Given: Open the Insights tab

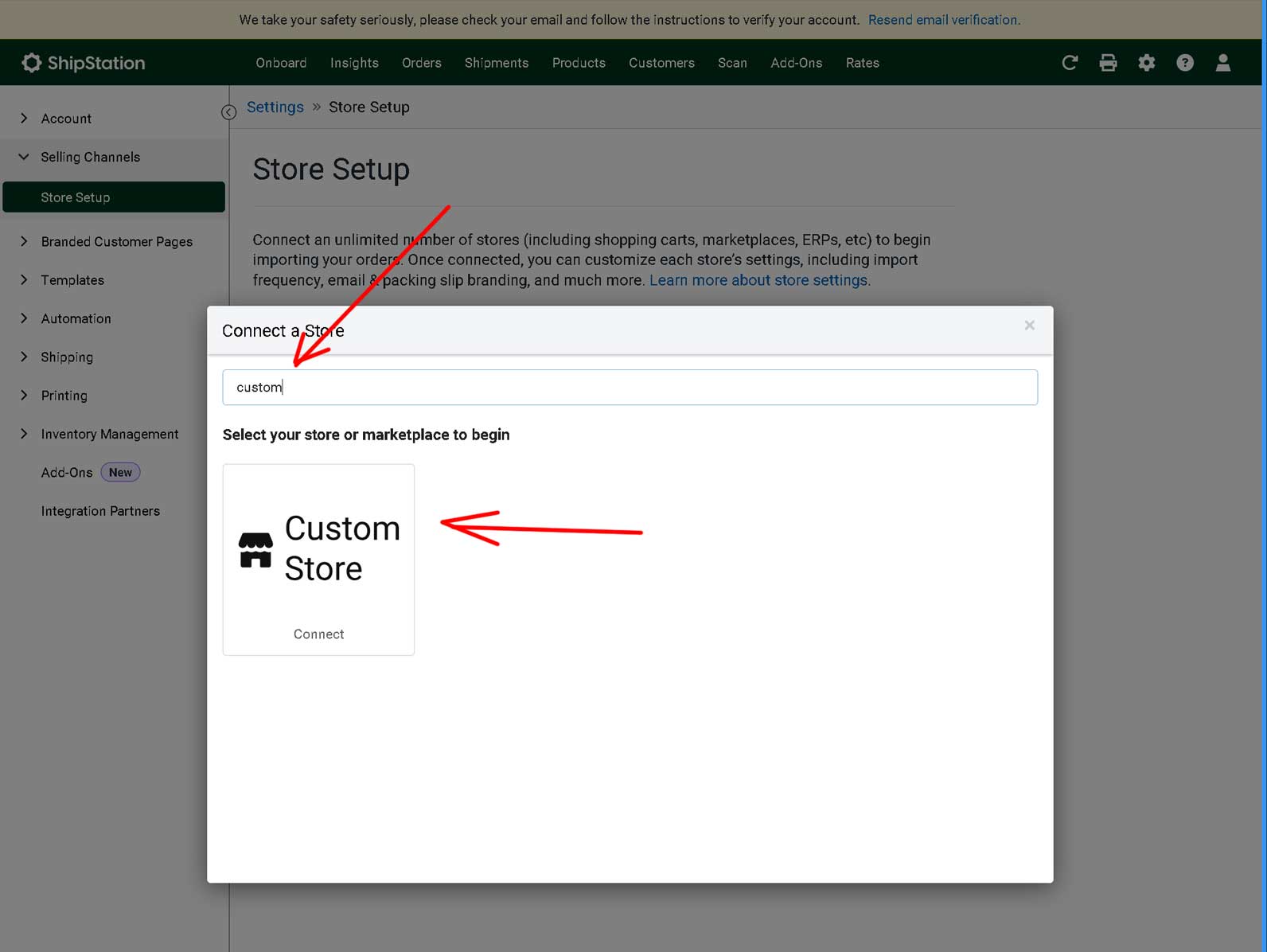Looking at the screenshot, I should point(354,63).
